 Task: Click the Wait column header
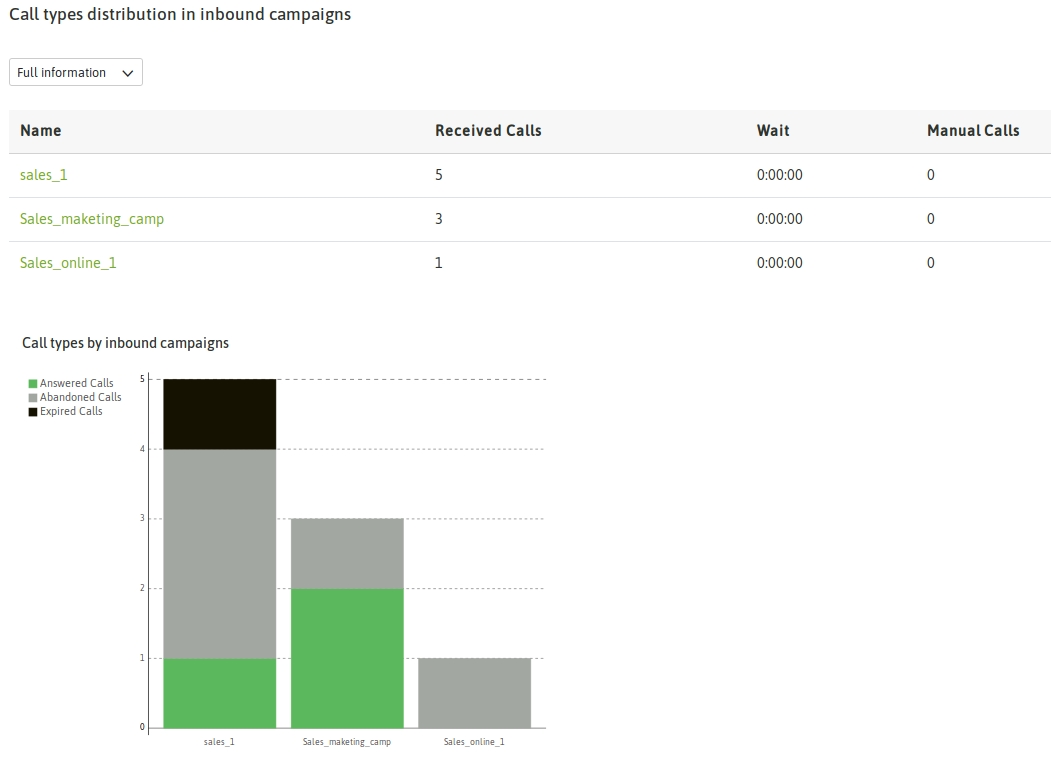coord(773,131)
